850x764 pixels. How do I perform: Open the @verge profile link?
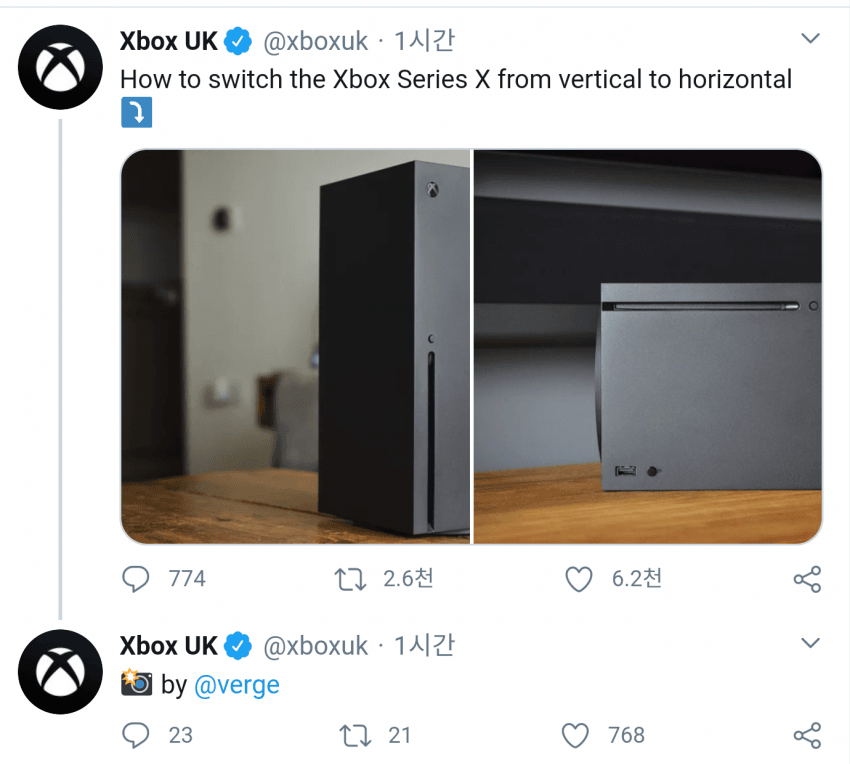pyautogui.click(x=236, y=685)
